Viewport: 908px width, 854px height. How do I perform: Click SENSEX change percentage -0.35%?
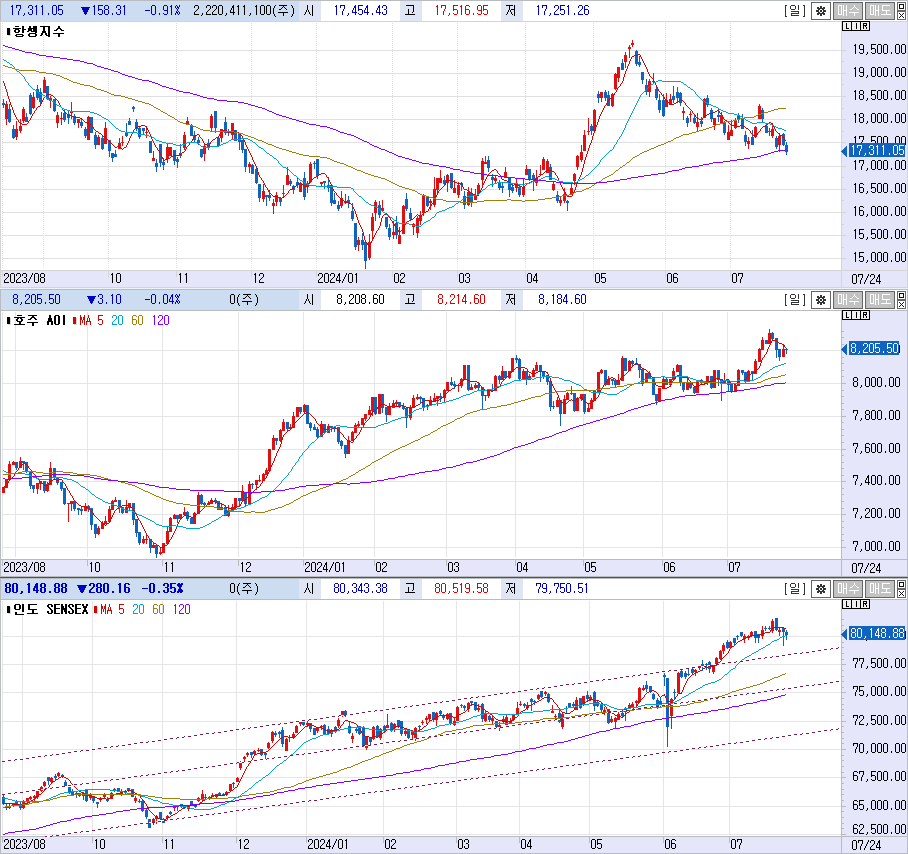162,588
